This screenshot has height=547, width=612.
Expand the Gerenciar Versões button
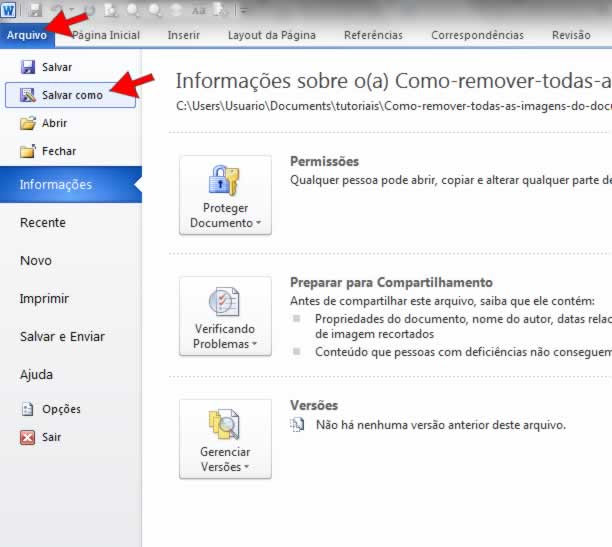pos(225,439)
